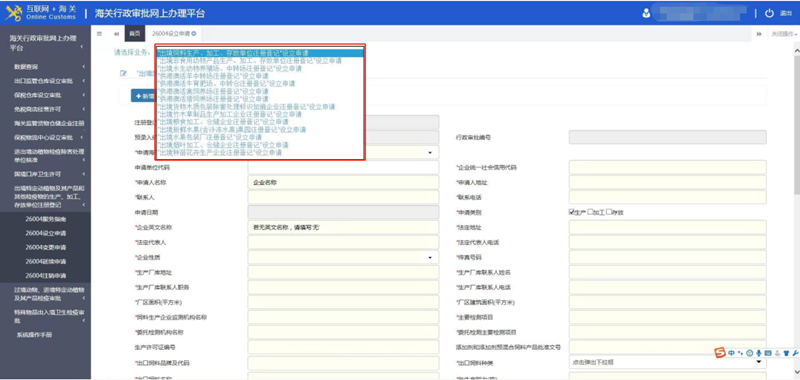Screen dimensions: 800x380
Task: Select "出境竹木草制品生产加工企业注册登记" option
Action: point(230,114)
